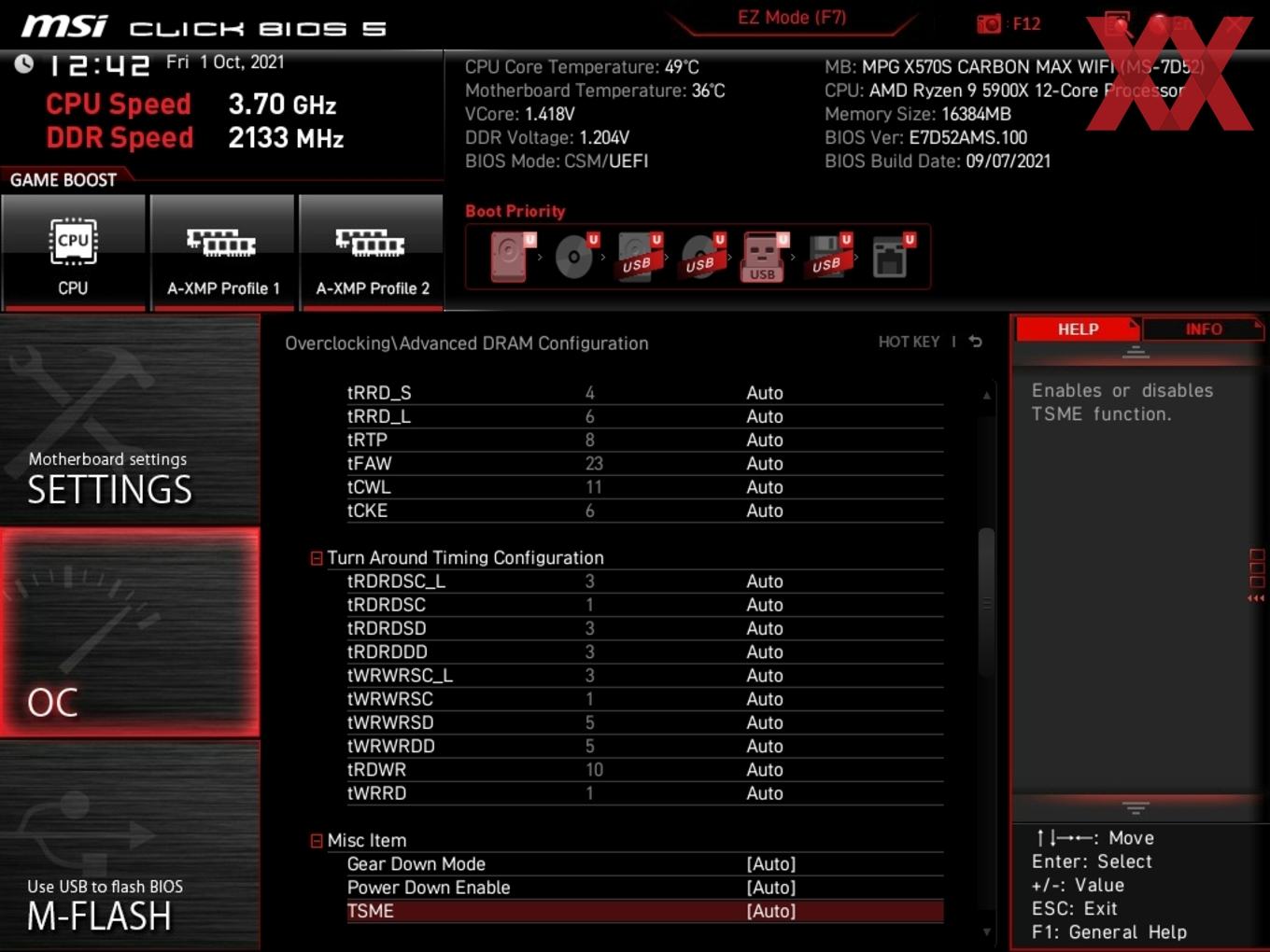Screen dimensions: 1270x952
Task: Open the BIOS search magnifier icon
Action: point(1118,24)
